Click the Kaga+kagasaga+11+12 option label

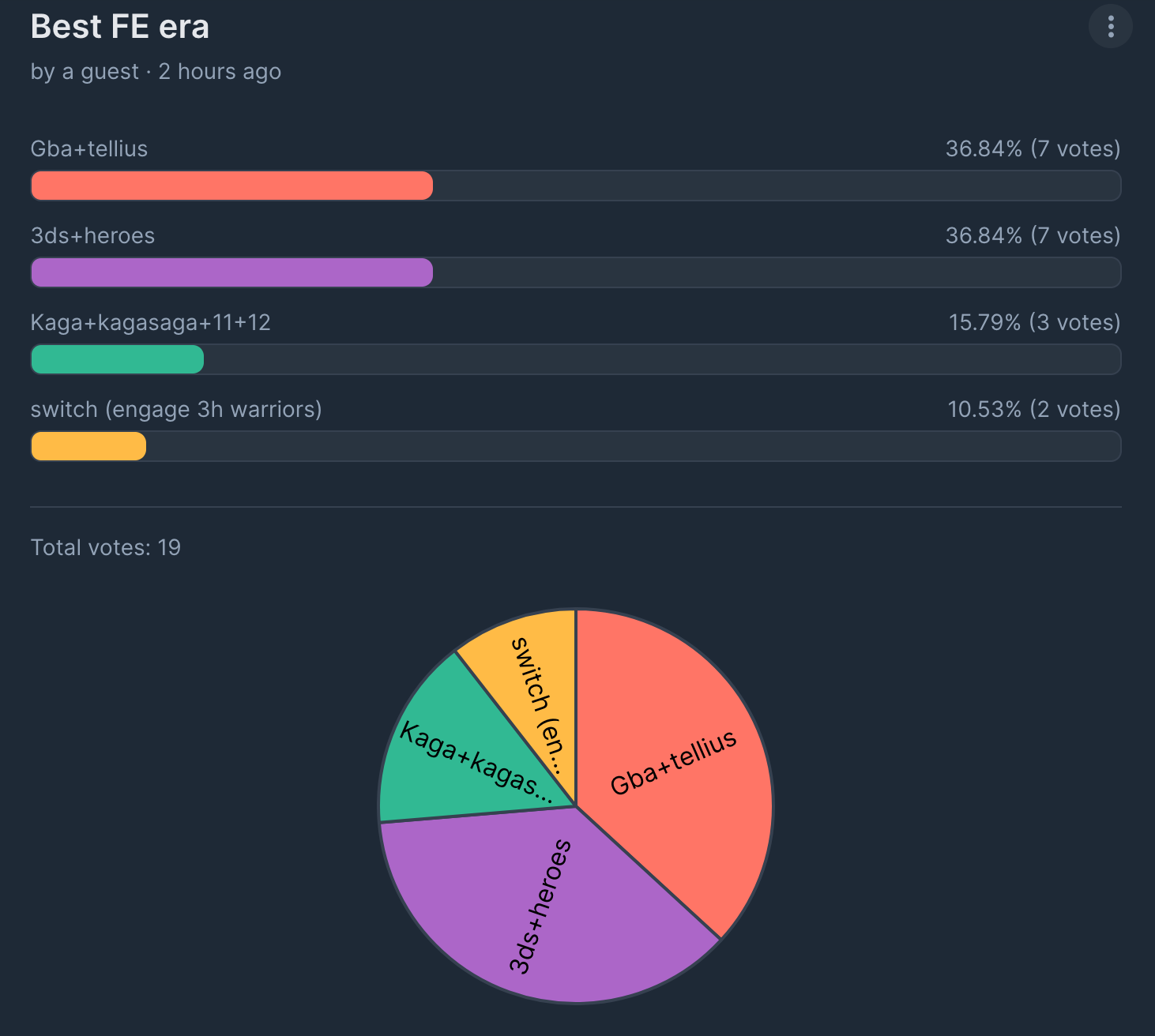click(150, 322)
